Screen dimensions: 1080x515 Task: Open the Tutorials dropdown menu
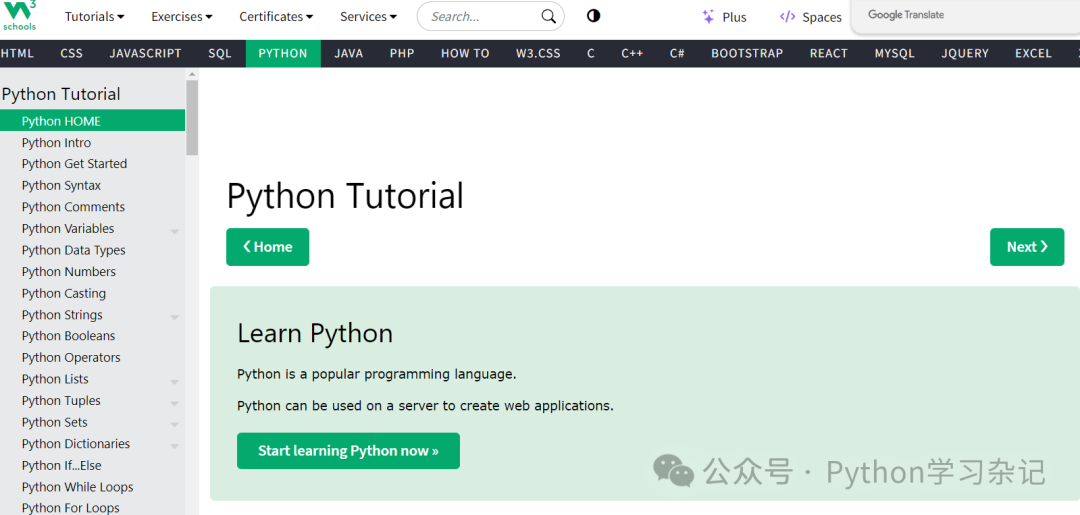tap(94, 17)
